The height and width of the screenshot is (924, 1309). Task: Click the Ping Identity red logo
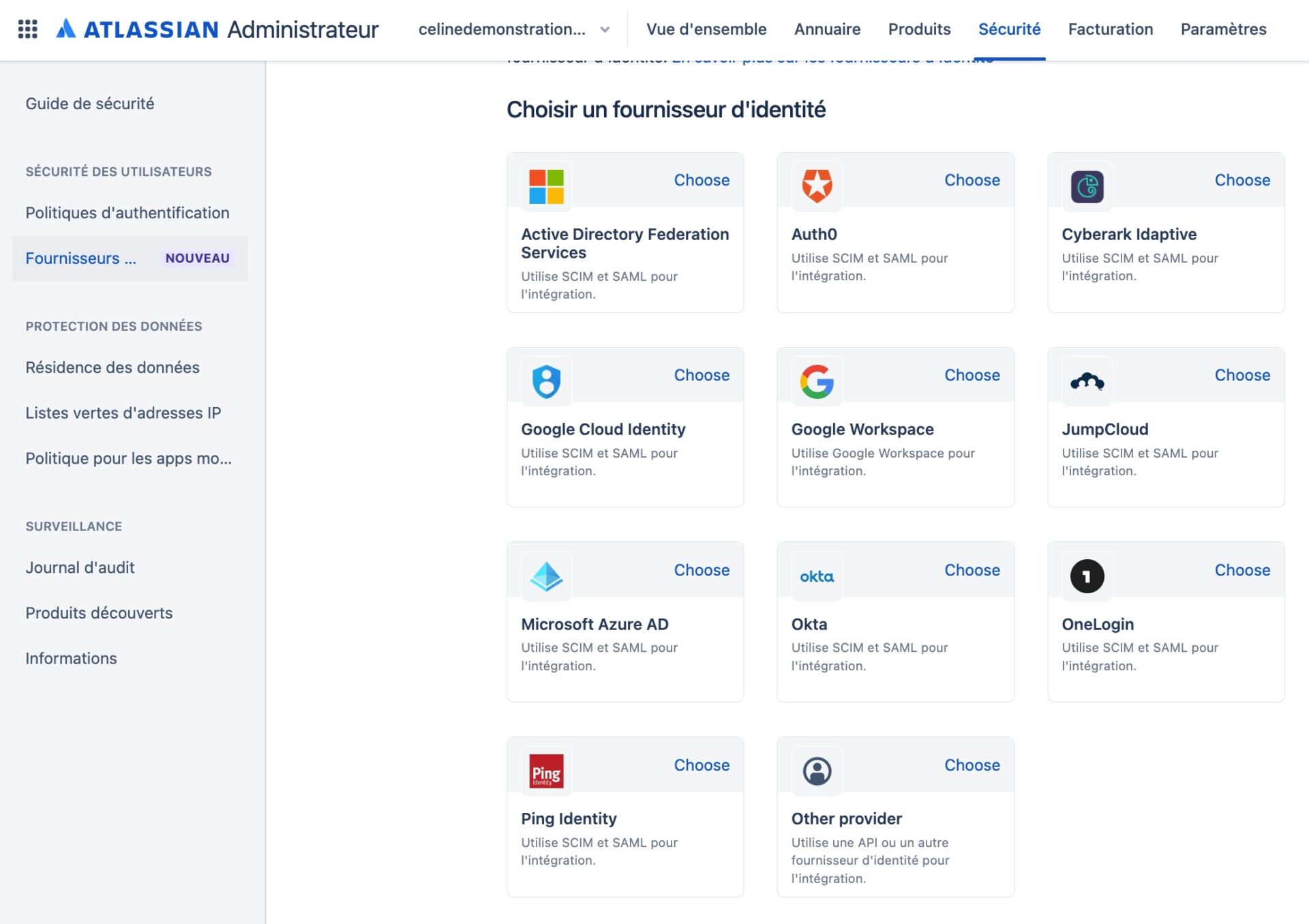[546, 771]
